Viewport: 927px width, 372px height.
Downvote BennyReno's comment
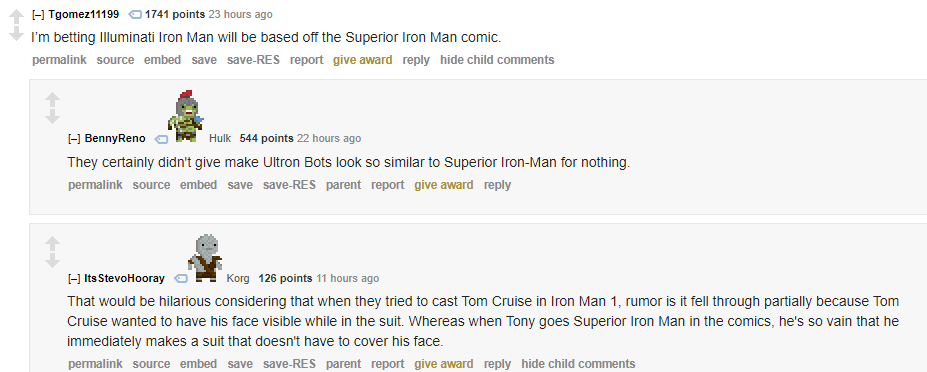[x=53, y=117]
